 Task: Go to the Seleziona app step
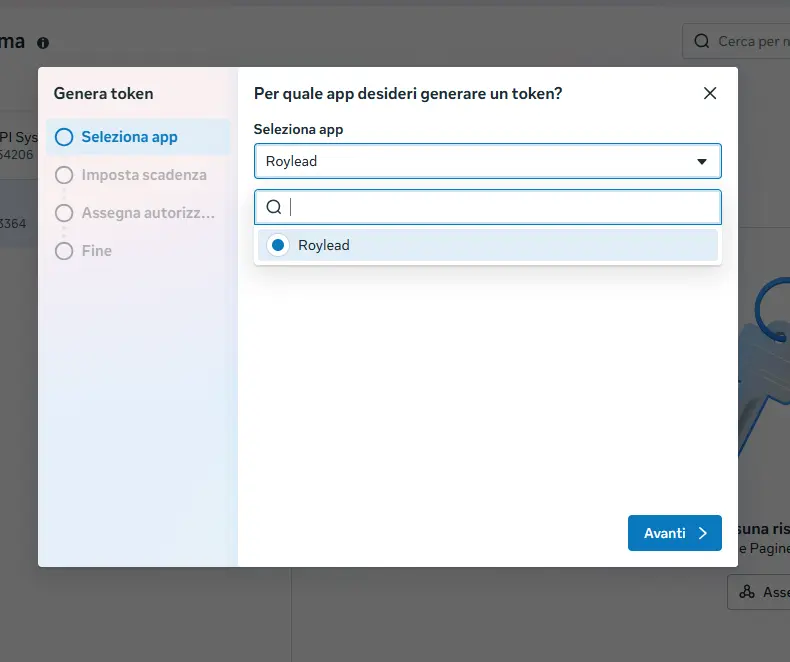138,137
